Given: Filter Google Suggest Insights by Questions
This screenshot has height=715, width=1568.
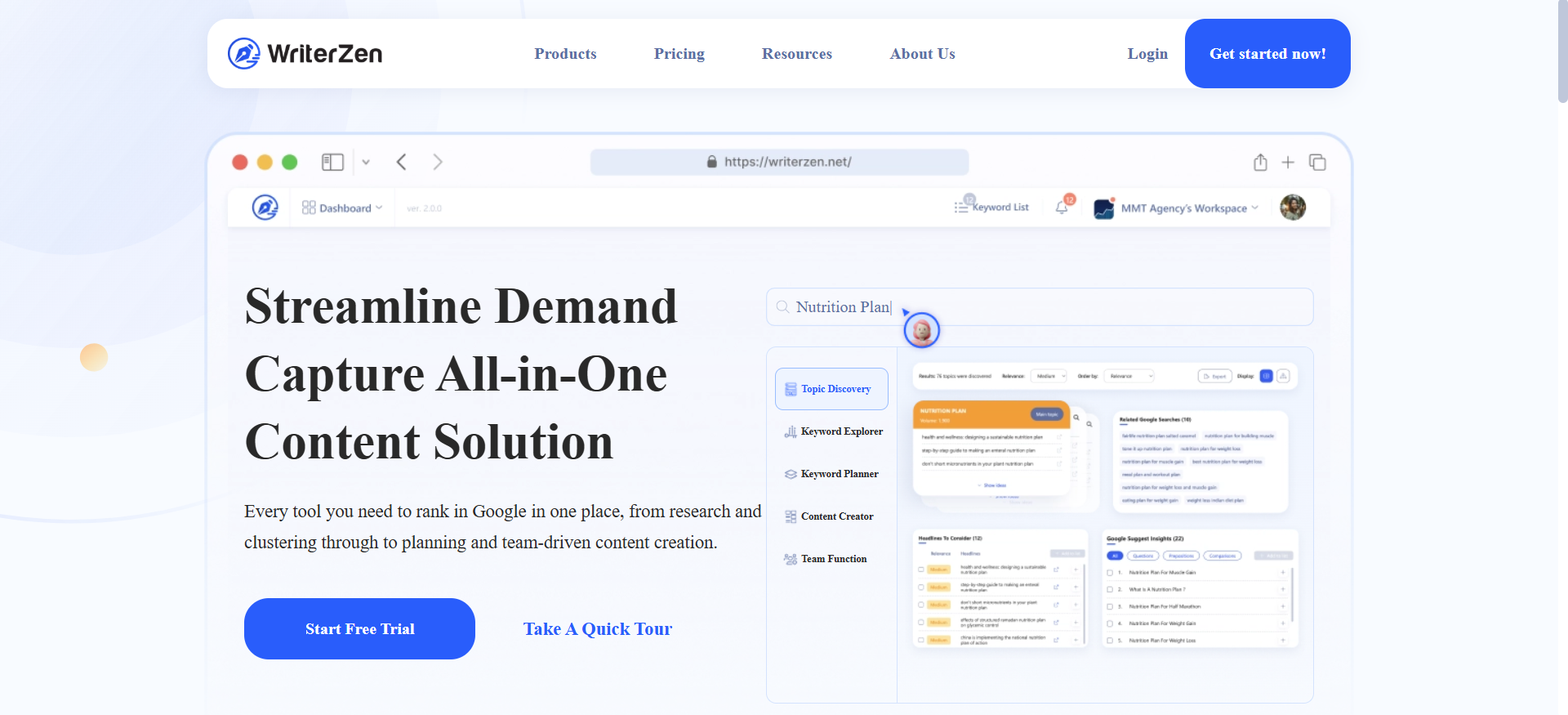Looking at the screenshot, I should [1143, 556].
